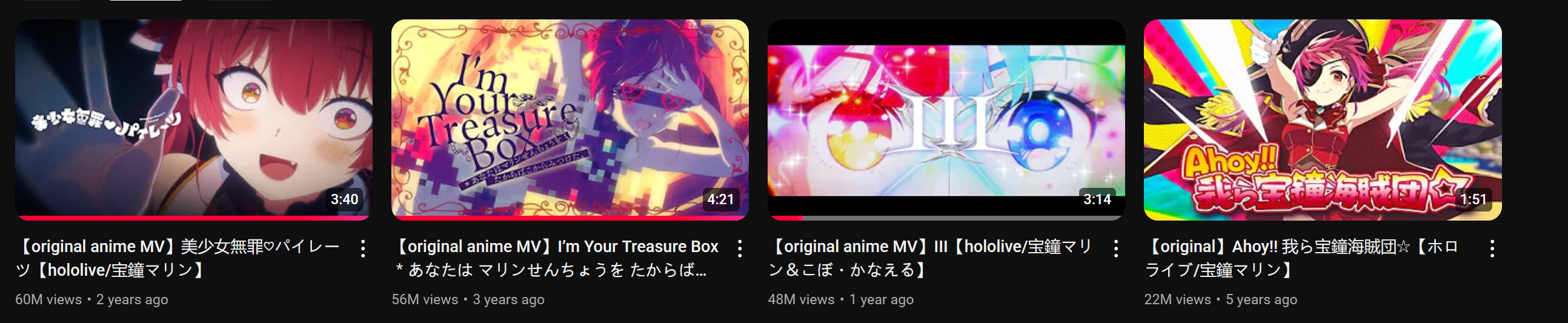Open title link III hololive 宝鐘マリン
The image size is (1568, 323).
(x=931, y=258)
